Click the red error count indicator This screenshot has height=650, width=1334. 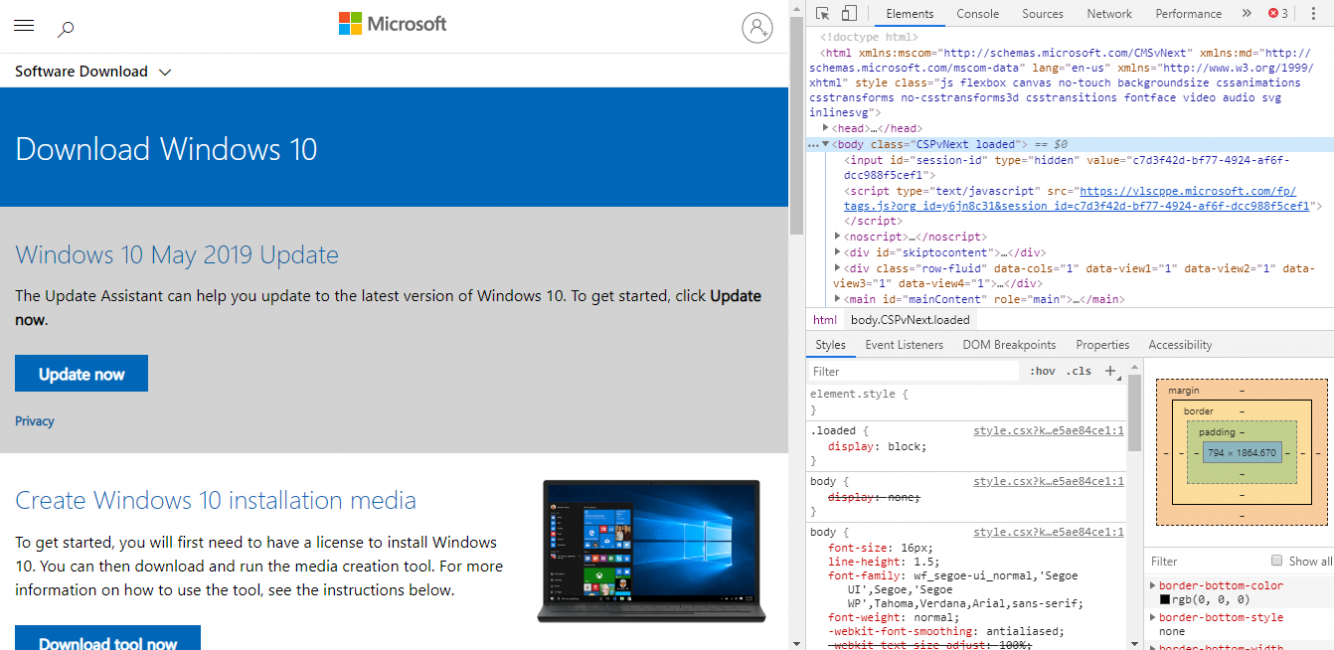(x=1278, y=14)
